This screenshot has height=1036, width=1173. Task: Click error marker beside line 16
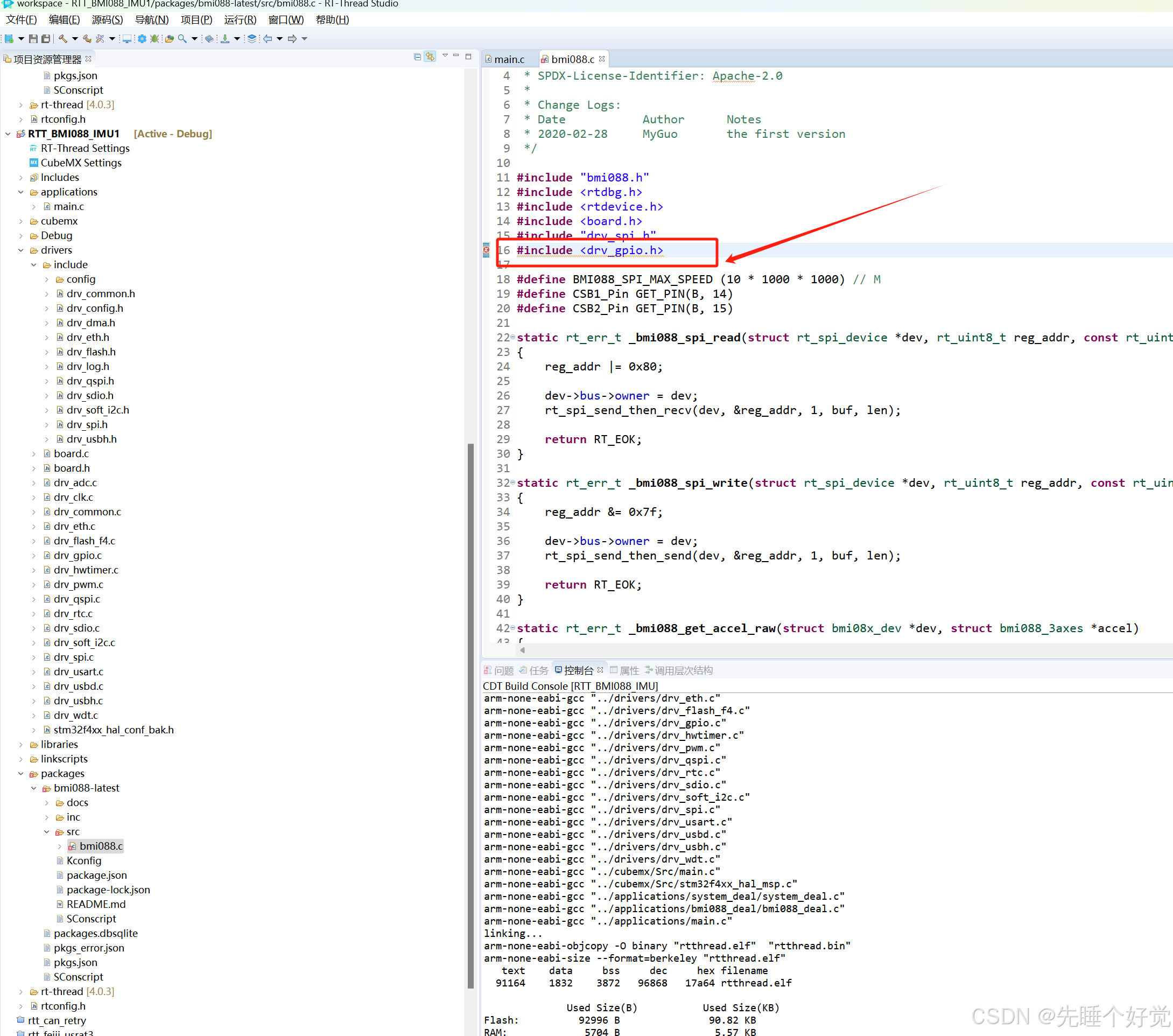click(486, 250)
